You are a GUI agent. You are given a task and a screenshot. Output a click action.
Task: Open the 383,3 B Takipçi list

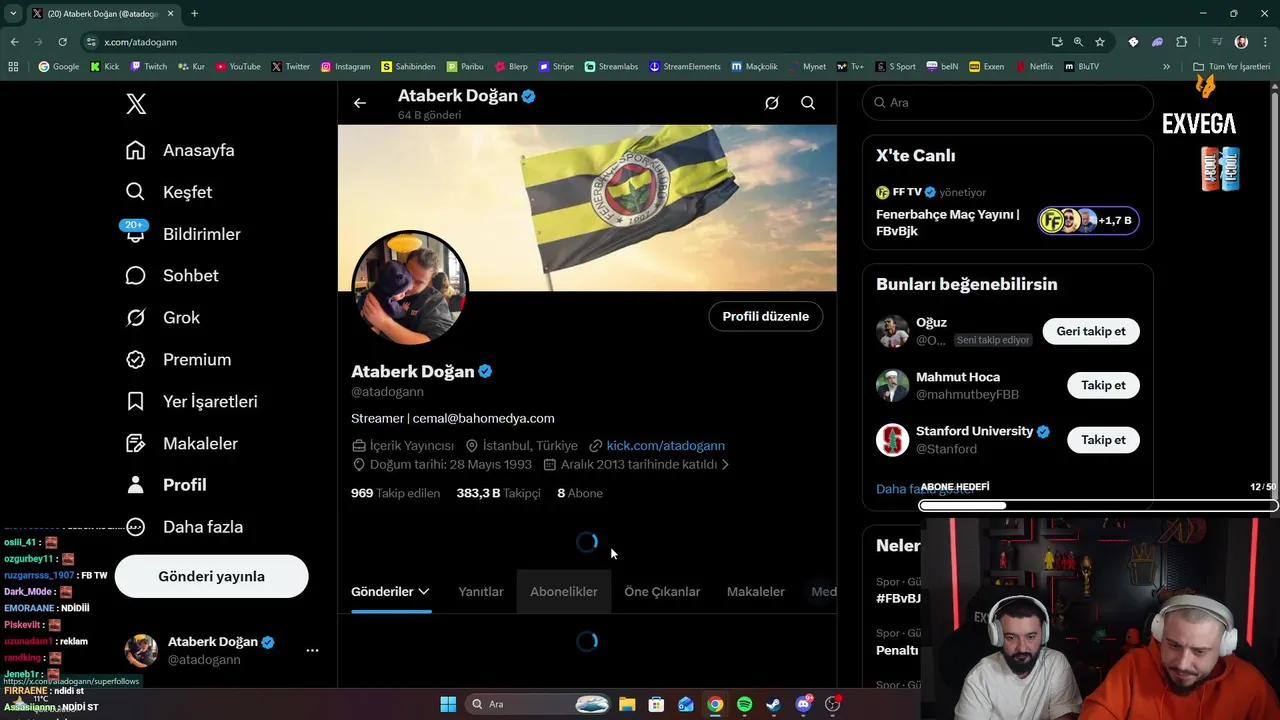point(499,493)
